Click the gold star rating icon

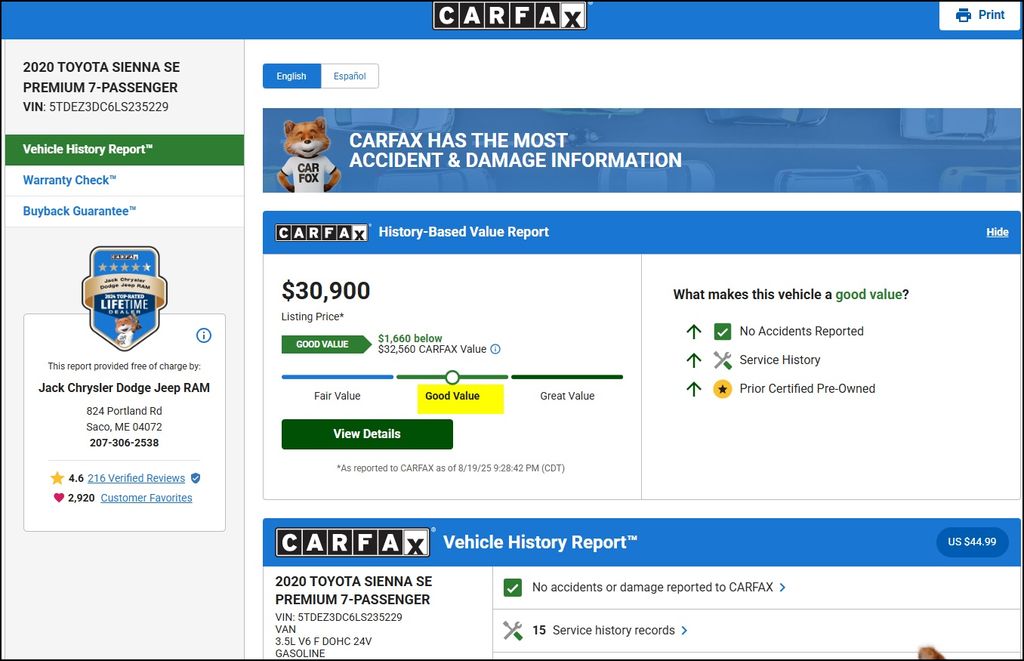(x=57, y=478)
